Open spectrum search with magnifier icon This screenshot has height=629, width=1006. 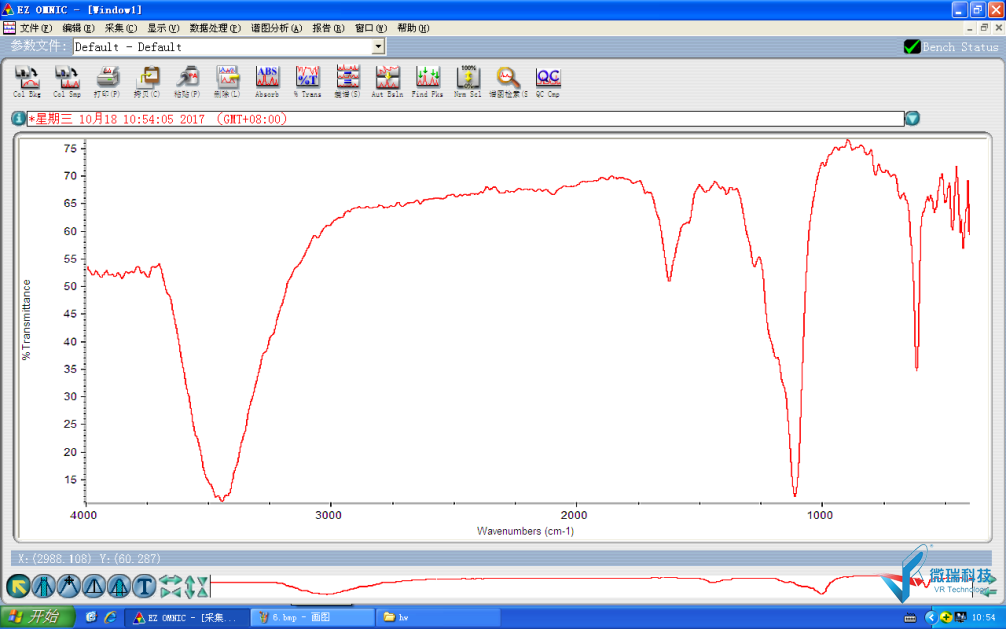pyautogui.click(x=508, y=81)
